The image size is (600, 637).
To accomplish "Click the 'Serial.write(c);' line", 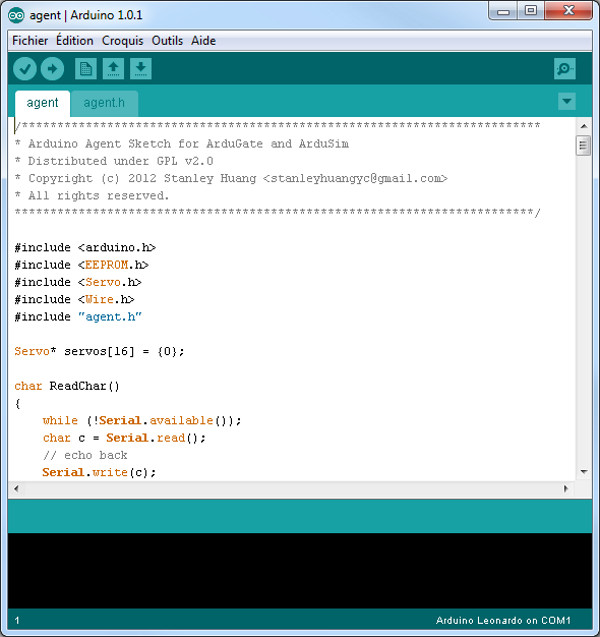I will pos(99,472).
